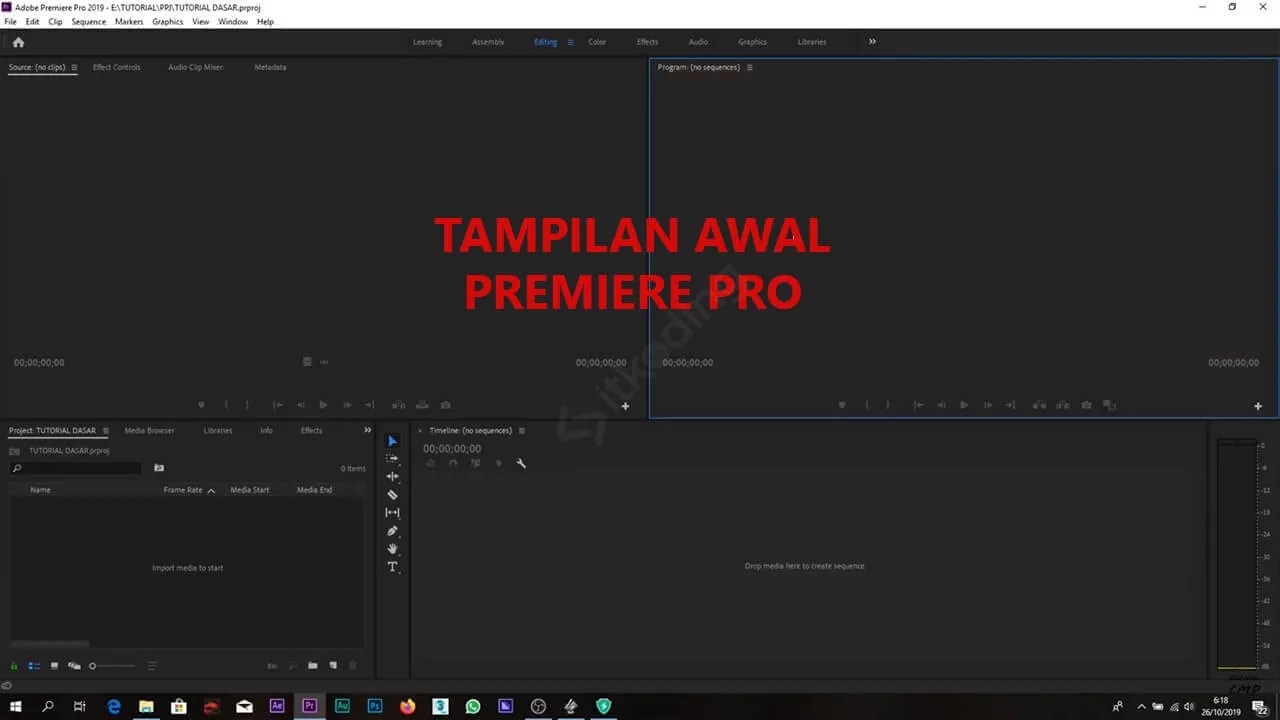Select the Type tool
This screenshot has height=720, width=1280.
point(392,567)
